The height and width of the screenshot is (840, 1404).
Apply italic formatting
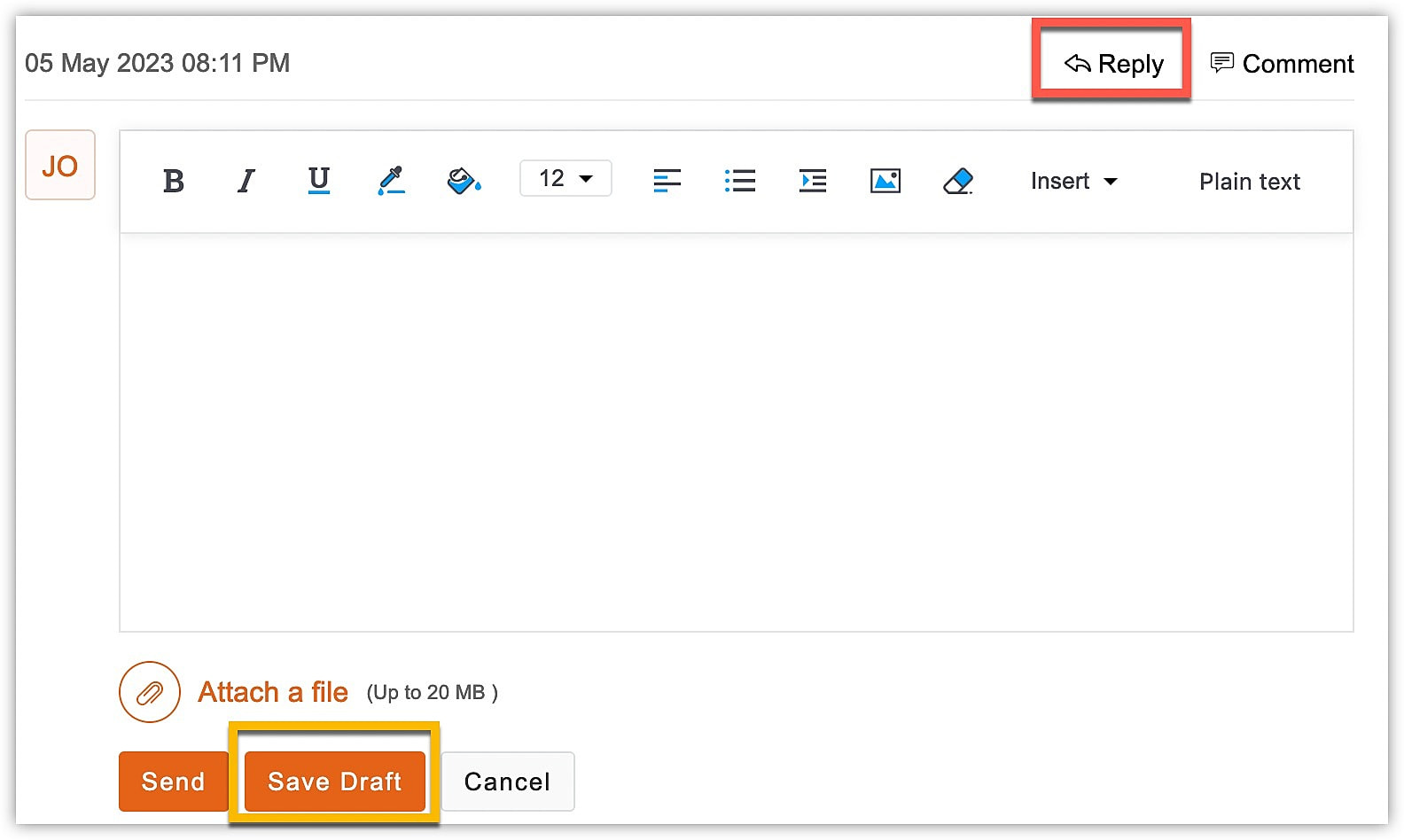coord(246,181)
